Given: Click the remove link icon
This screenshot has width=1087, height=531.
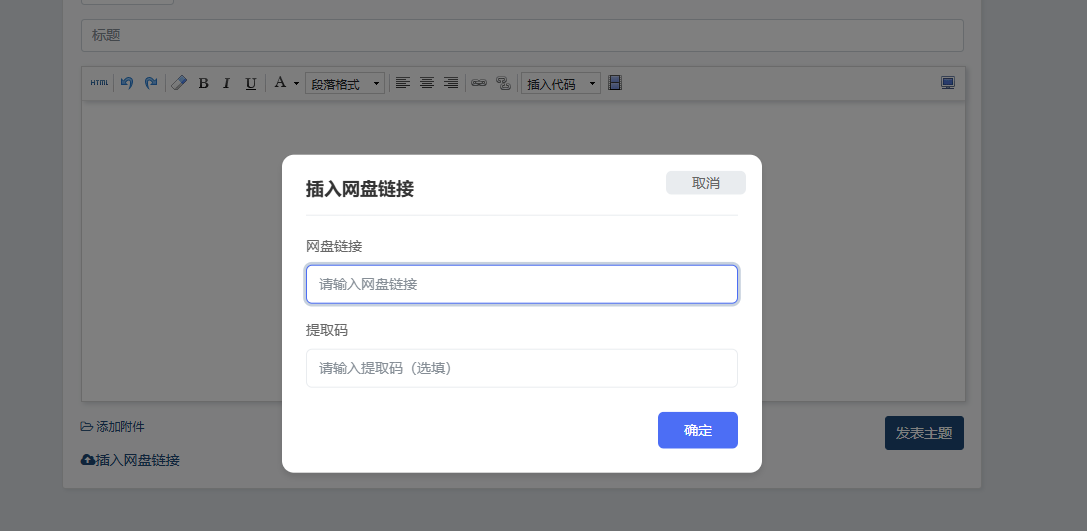Looking at the screenshot, I should (503, 83).
